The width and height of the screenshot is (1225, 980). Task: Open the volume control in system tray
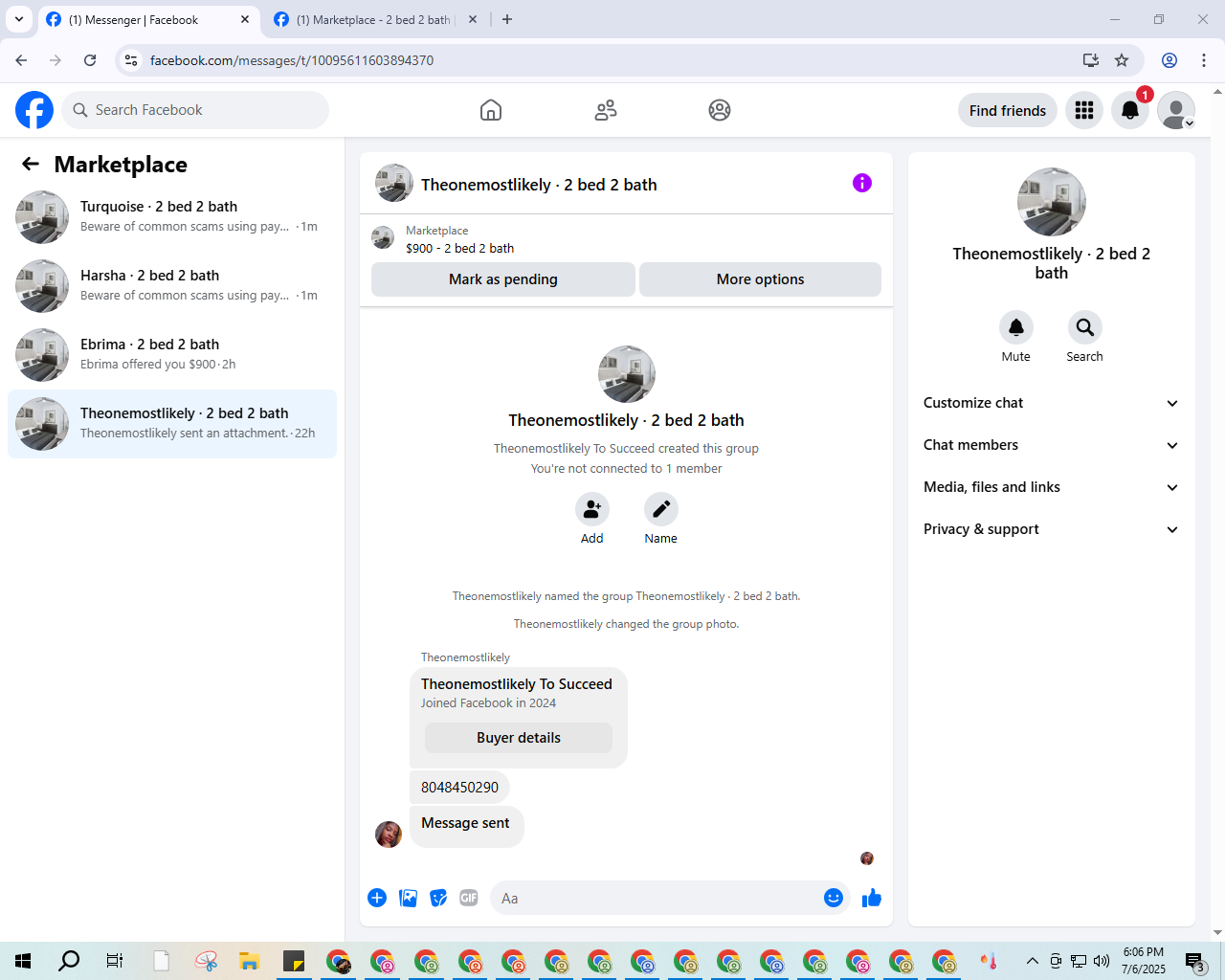1102,961
